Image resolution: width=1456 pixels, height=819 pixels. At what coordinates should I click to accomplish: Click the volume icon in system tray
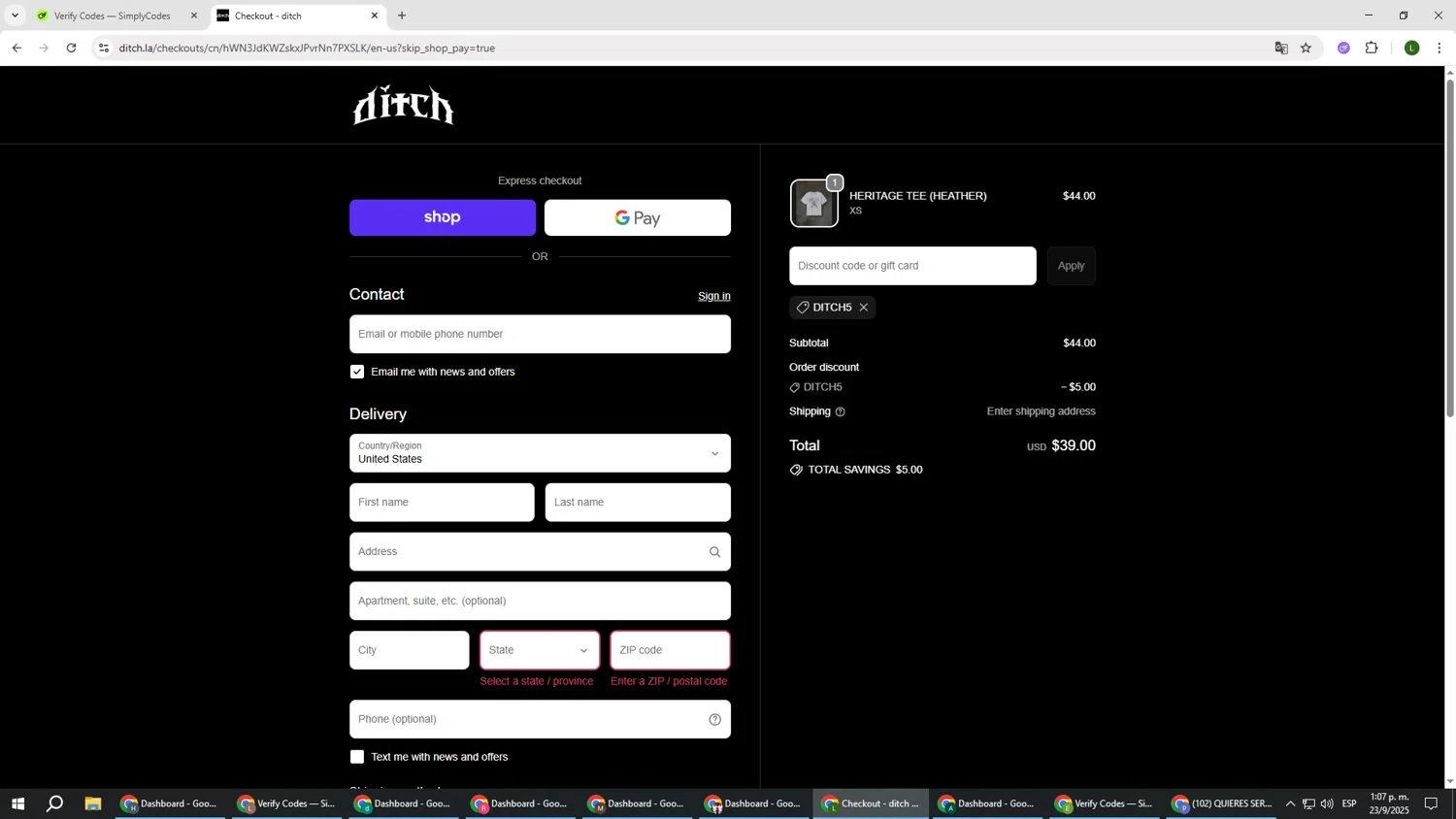[x=1327, y=803]
